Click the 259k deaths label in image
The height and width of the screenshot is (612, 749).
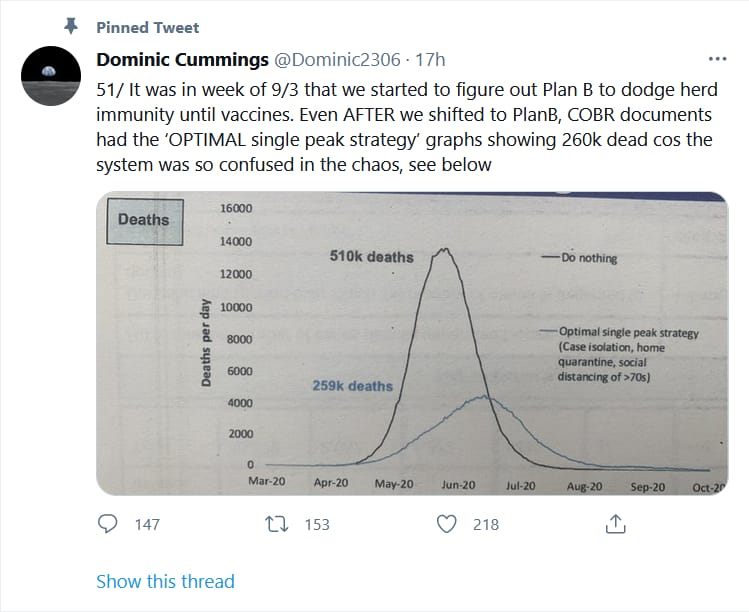coord(353,386)
